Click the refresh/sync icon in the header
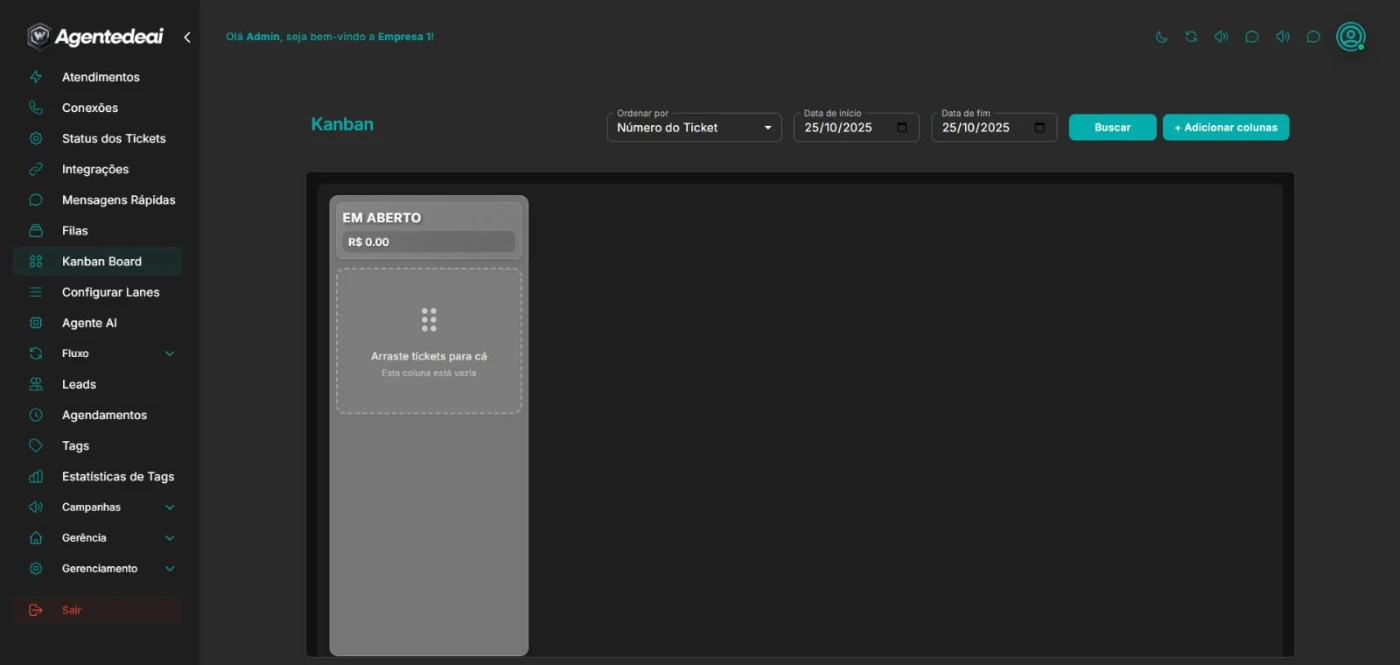 [1191, 36]
